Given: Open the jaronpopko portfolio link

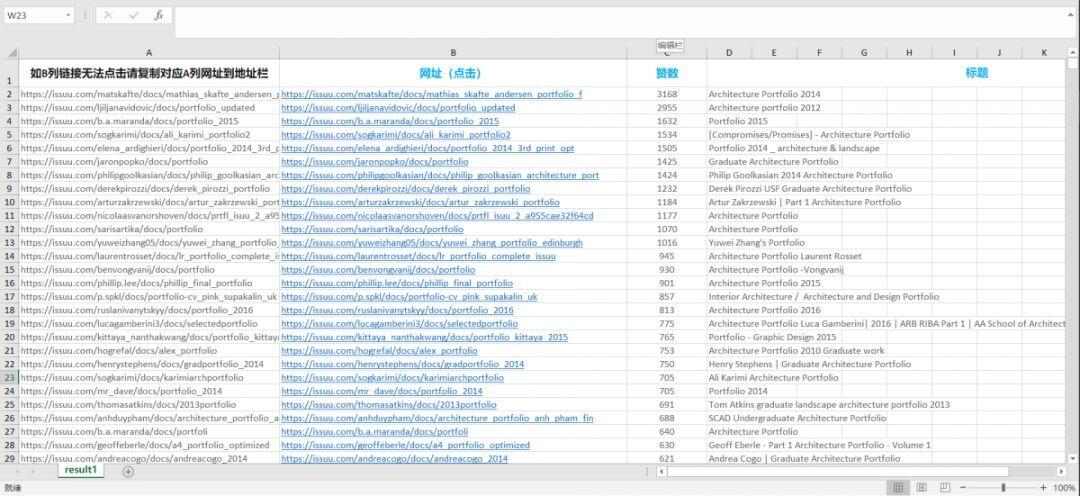Looking at the screenshot, I should [x=375, y=161].
